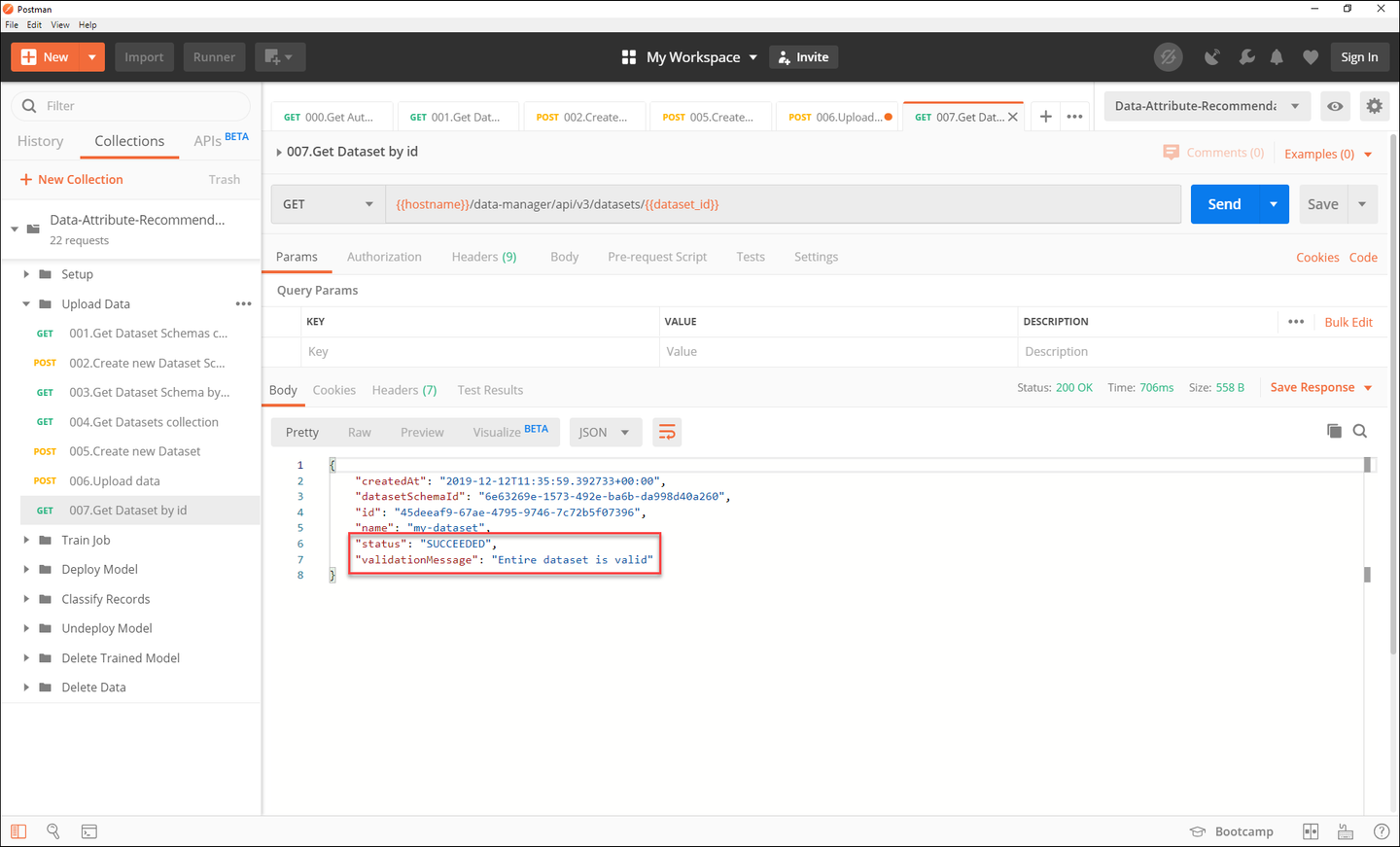
Task: Open the File menu
Action: pyautogui.click(x=12, y=24)
